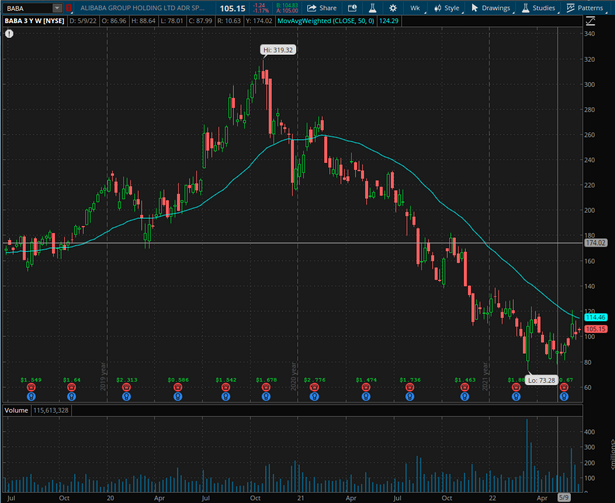Click the red symbol link icon
Viewport: 615px width, 503px height.
(x=69, y=8)
